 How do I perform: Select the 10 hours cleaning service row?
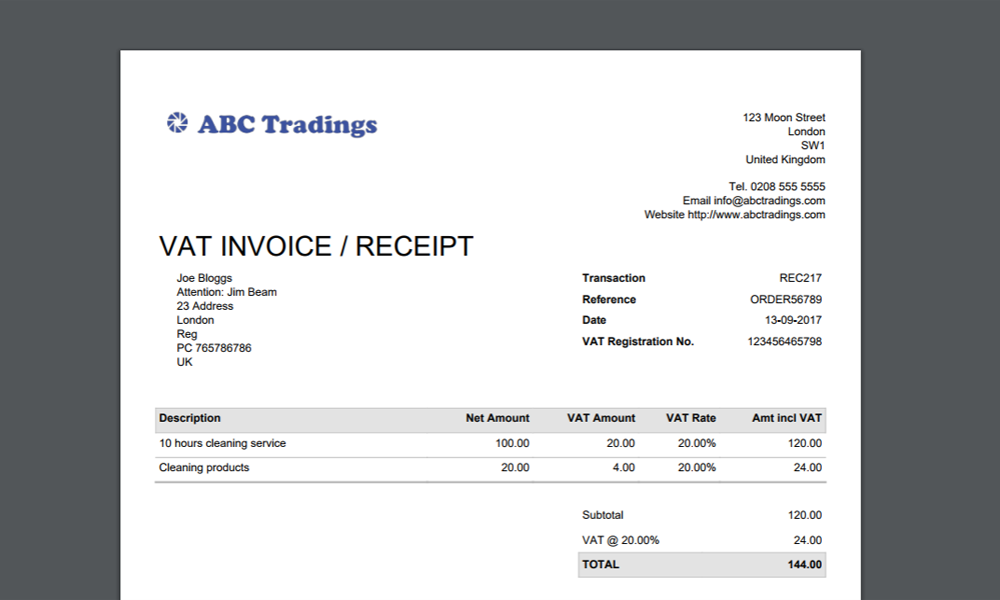tap(223, 443)
